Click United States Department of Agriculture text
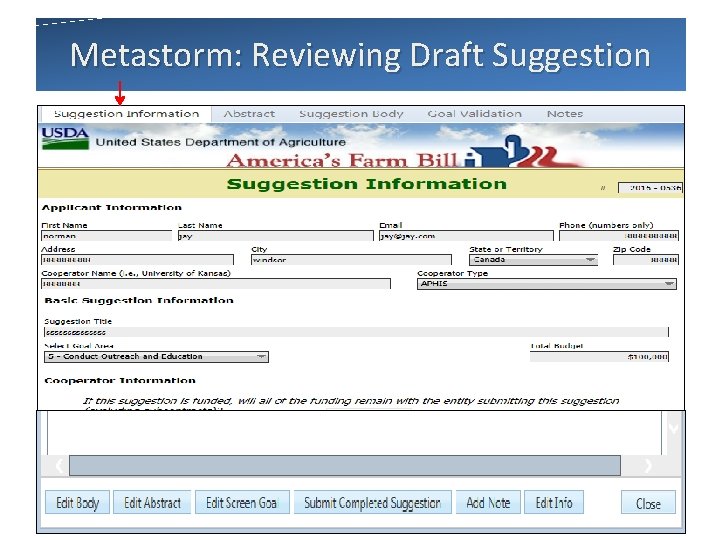The width and height of the screenshot is (720, 540). (x=220, y=142)
